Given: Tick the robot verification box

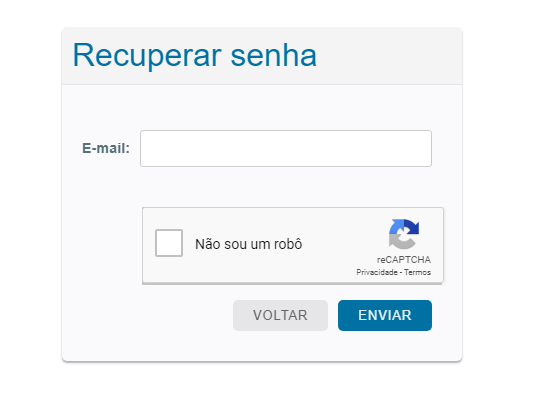Looking at the screenshot, I should (169, 243).
